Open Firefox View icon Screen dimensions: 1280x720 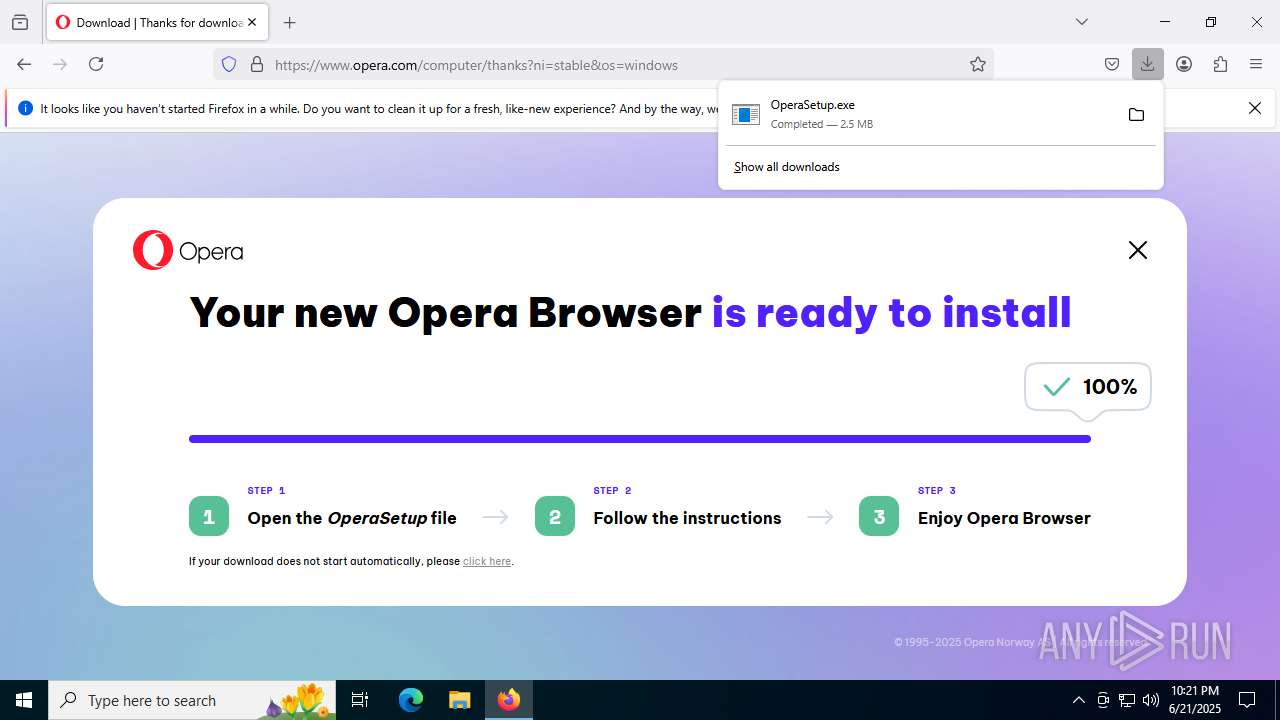coord(20,22)
